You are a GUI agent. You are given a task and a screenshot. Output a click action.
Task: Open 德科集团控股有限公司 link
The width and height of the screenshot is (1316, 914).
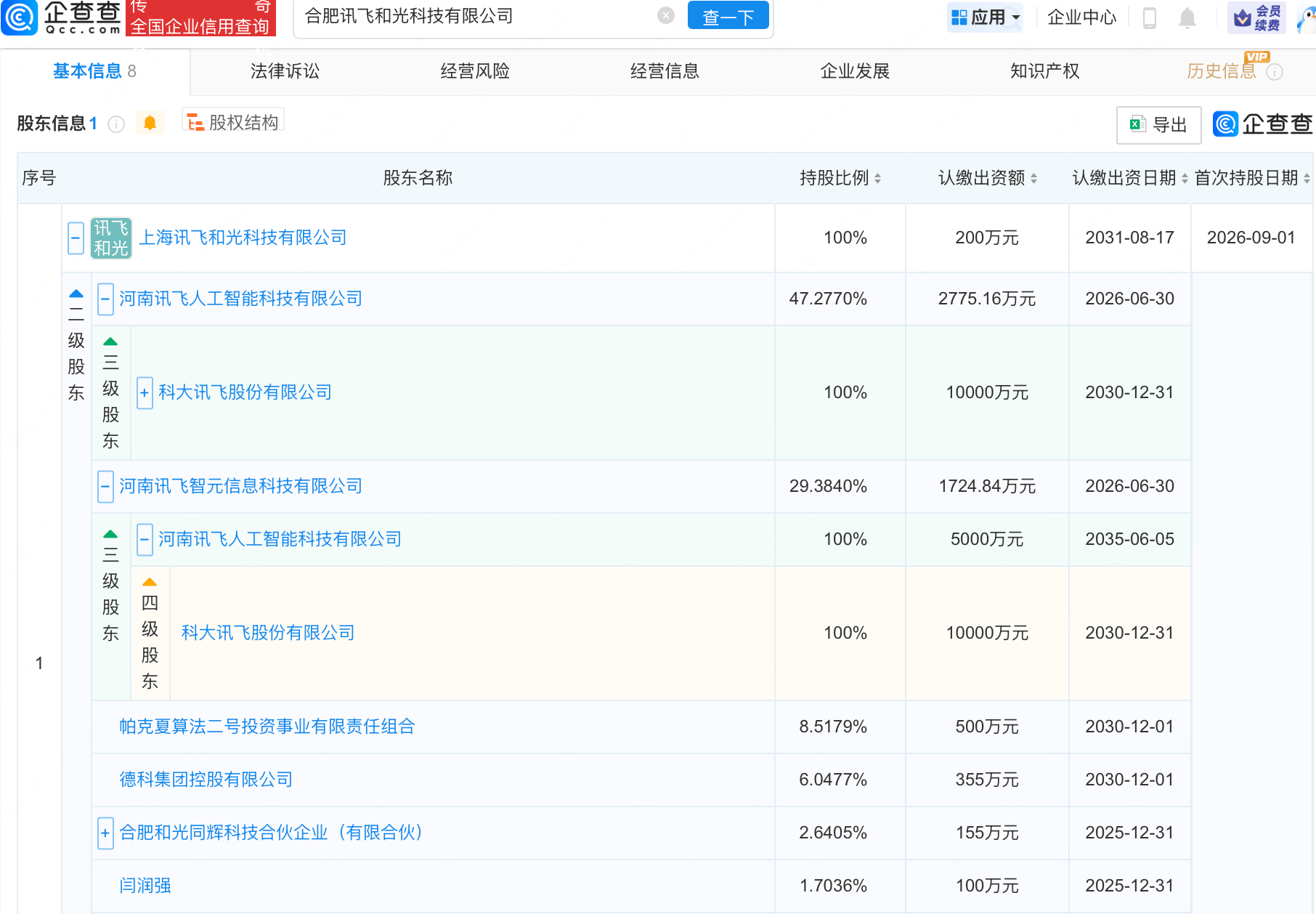coord(206,780)
